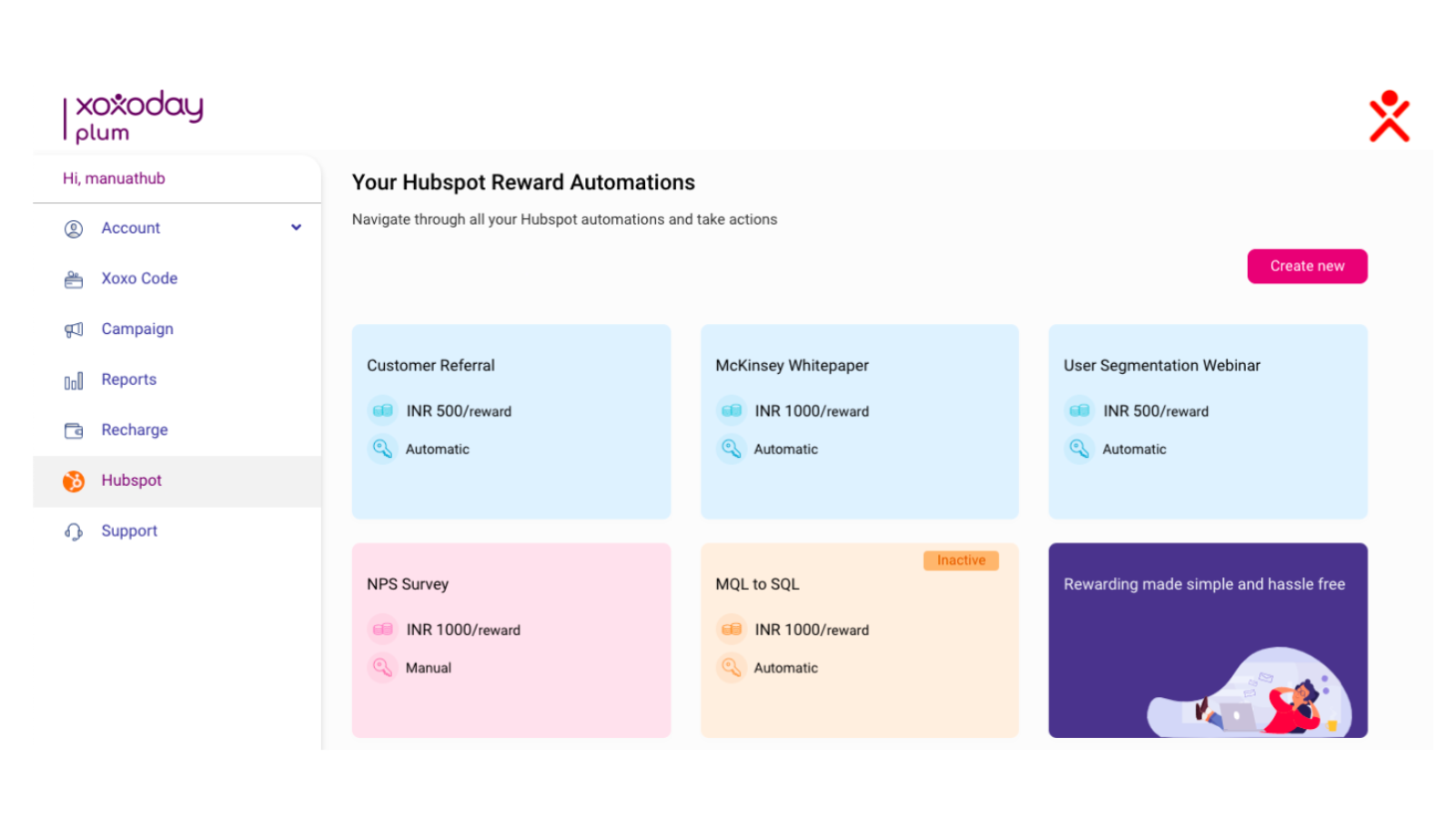Viewport: 1456px width, 819px height.
Task: Select the Hubspot sidebar item
Action: 177,480
